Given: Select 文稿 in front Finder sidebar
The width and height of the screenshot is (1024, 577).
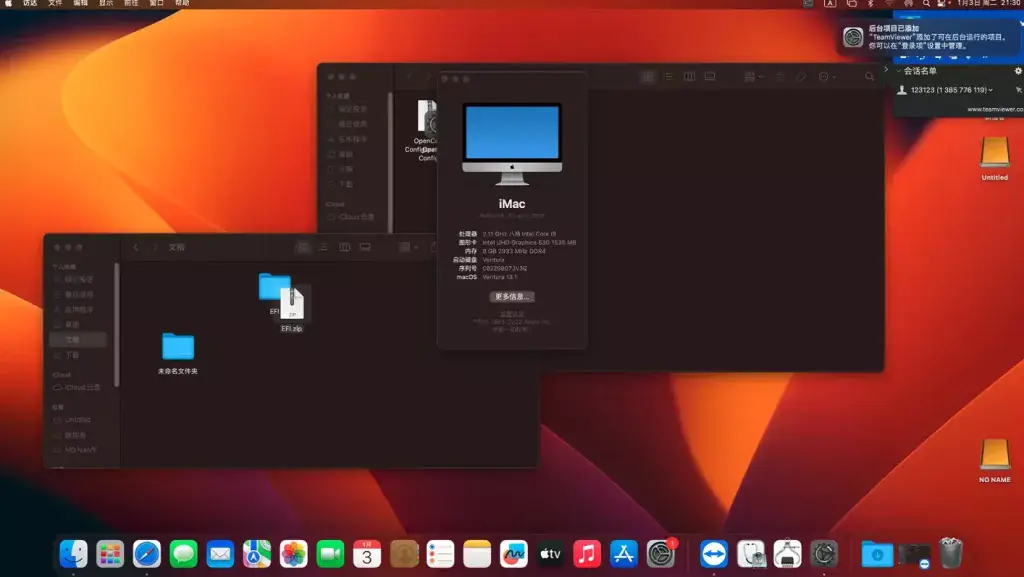Looking at the screenshot, I should 78,339.
